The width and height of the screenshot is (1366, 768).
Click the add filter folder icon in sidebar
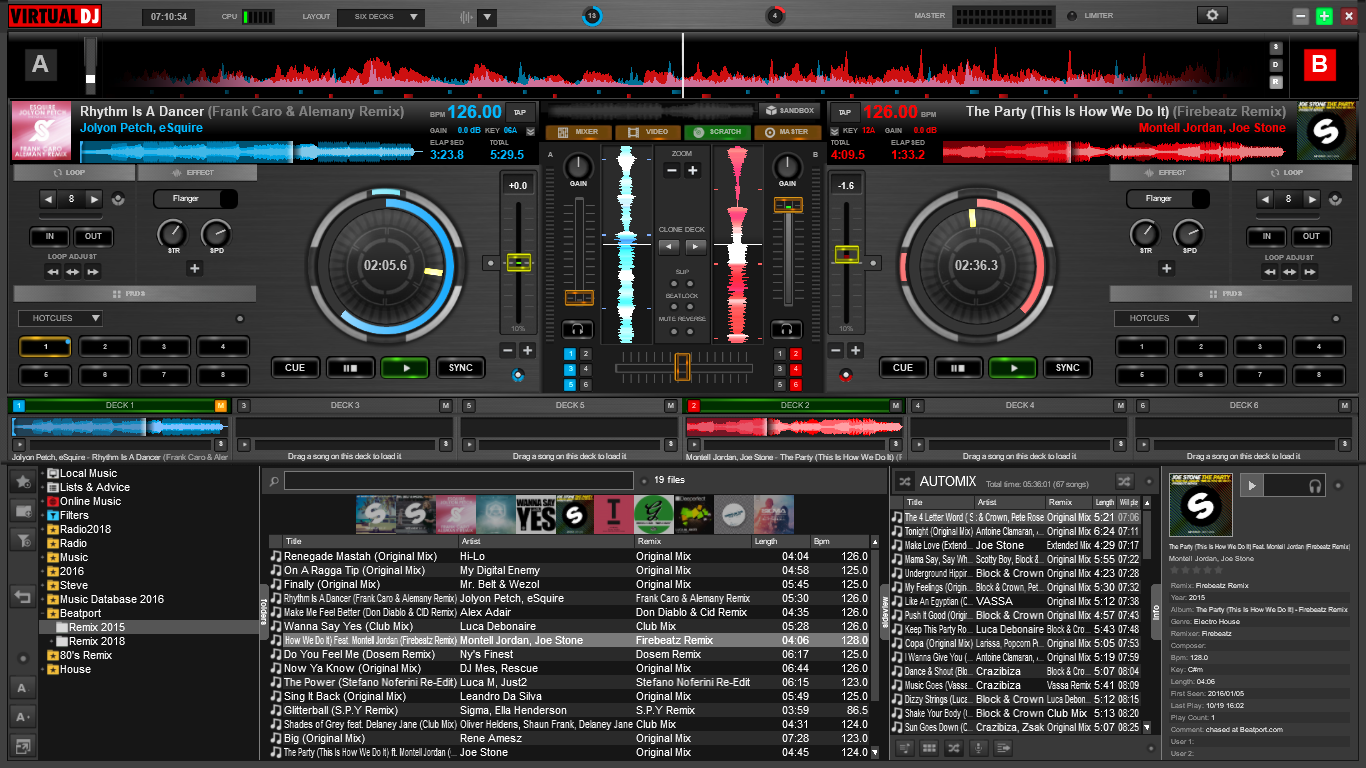(x=22, y=539)
